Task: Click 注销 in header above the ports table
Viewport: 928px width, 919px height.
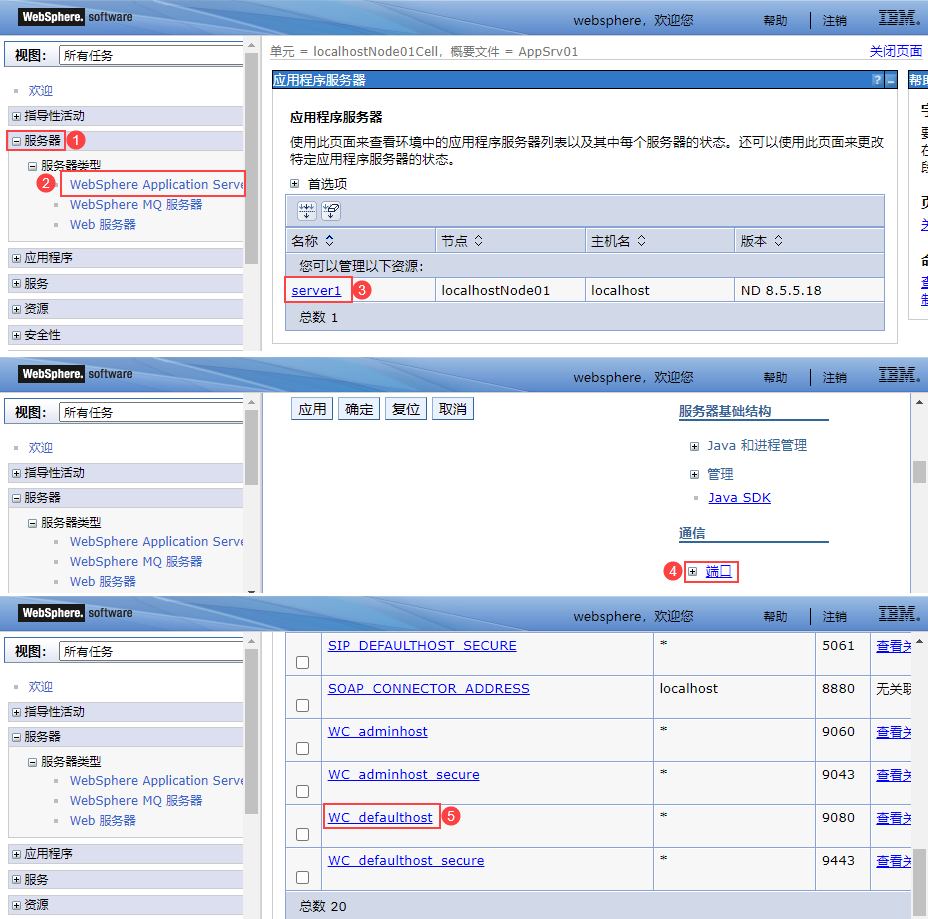Action: 834,617
